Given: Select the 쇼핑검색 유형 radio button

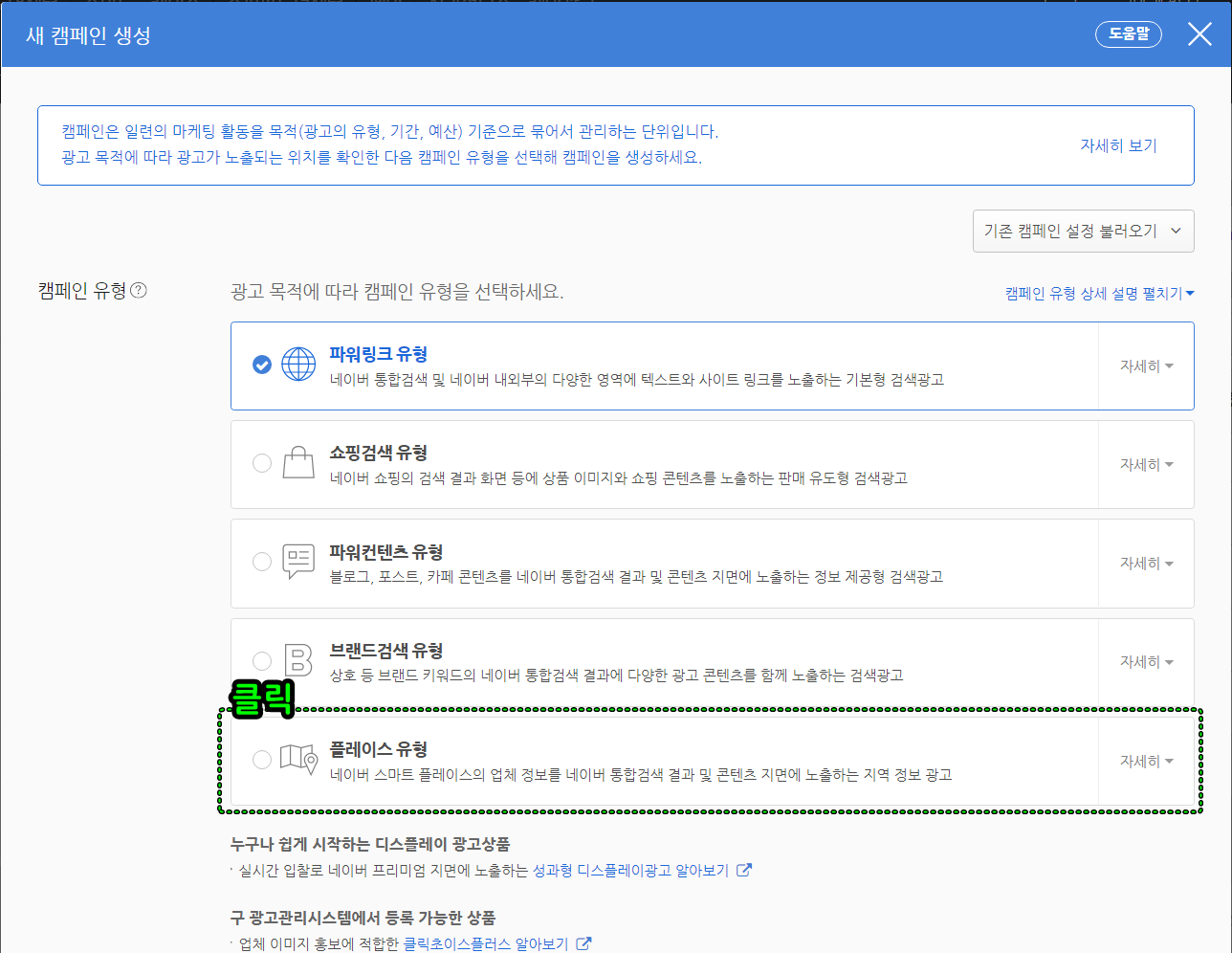Looking at the screenshot, I should click(x=262, y=463).
